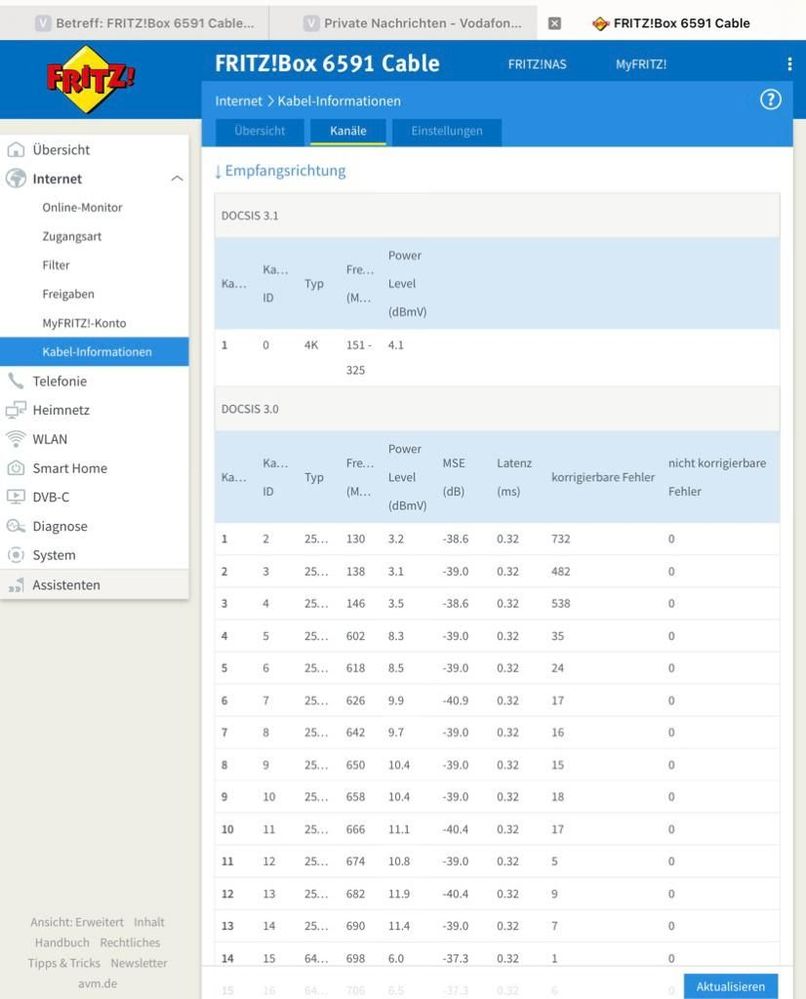Image resolution: width=806 pixels, height=999 pixels.
Task: Open the three-dot options menu
Action: pos(789,64)
